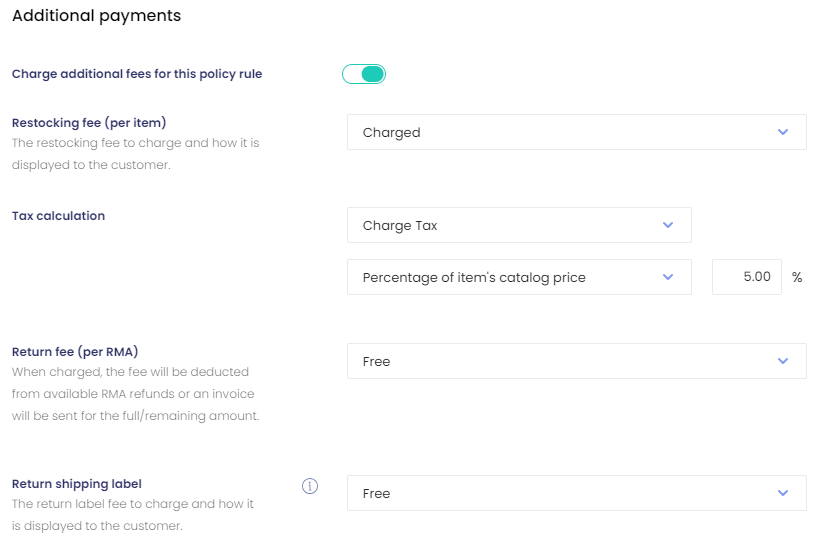Expand the Percentage of item's catalog price selector
The width and height of the screenshot is (824, 551).
(519, 277)
